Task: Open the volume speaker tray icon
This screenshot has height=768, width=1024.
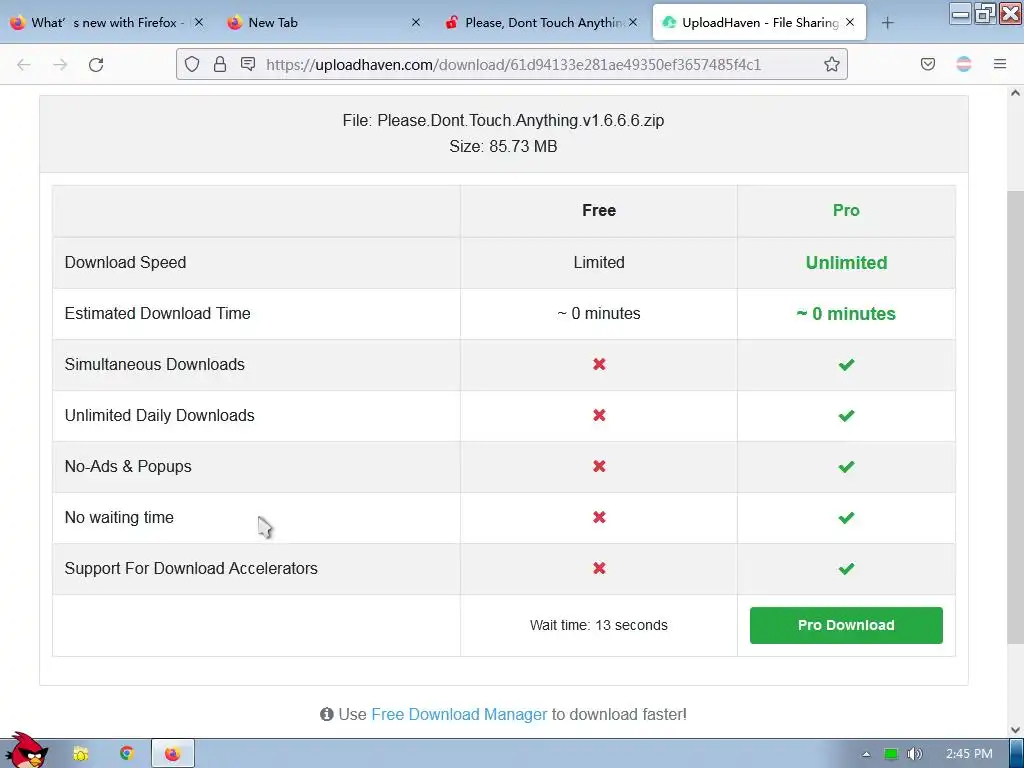Action: pyautogui.click(x=914, y=754)
